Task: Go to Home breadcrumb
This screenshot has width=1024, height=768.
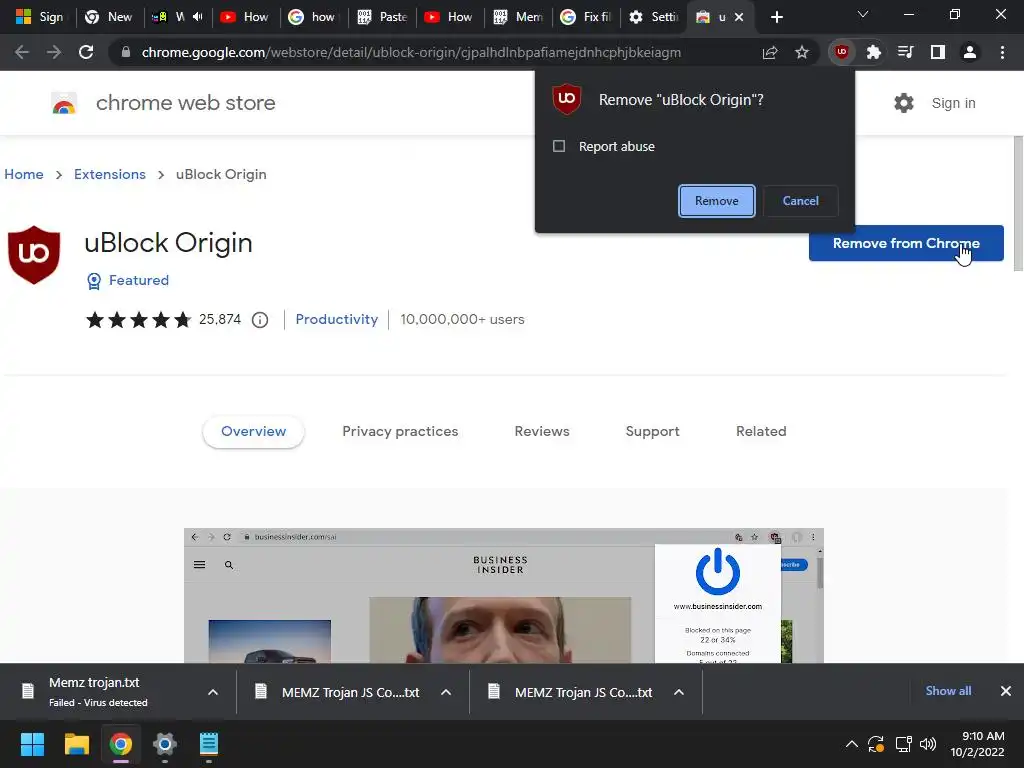Action: (x=24, y=174)
